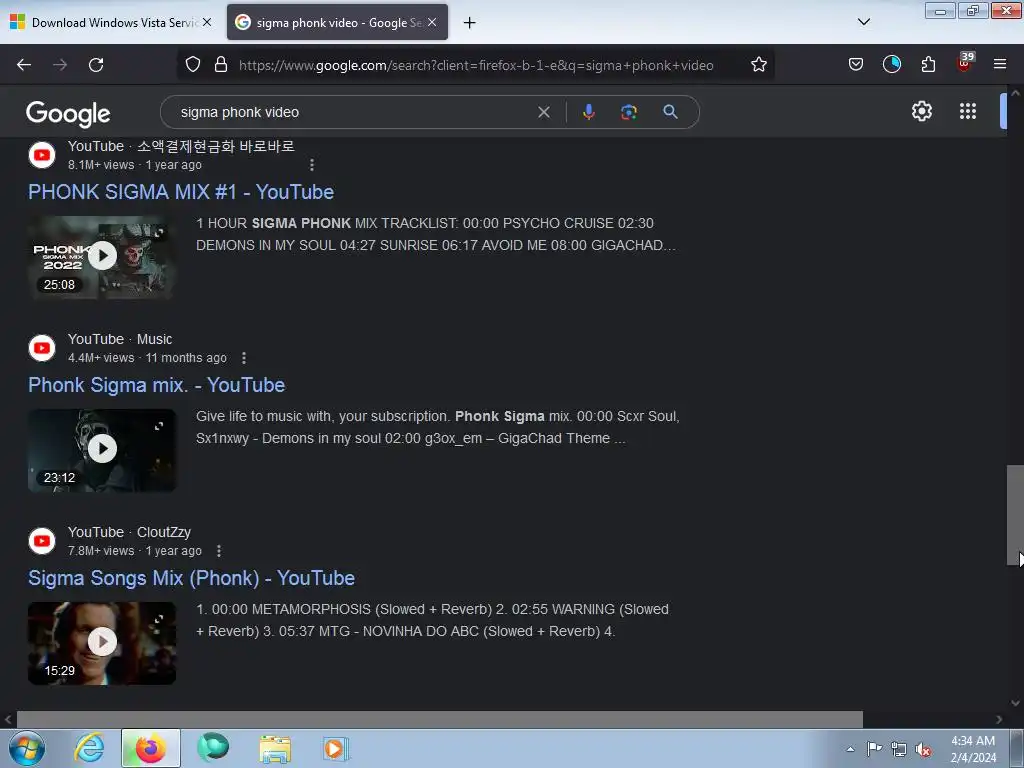
Task: Click the URL address bar
Action: pos(475,65)
